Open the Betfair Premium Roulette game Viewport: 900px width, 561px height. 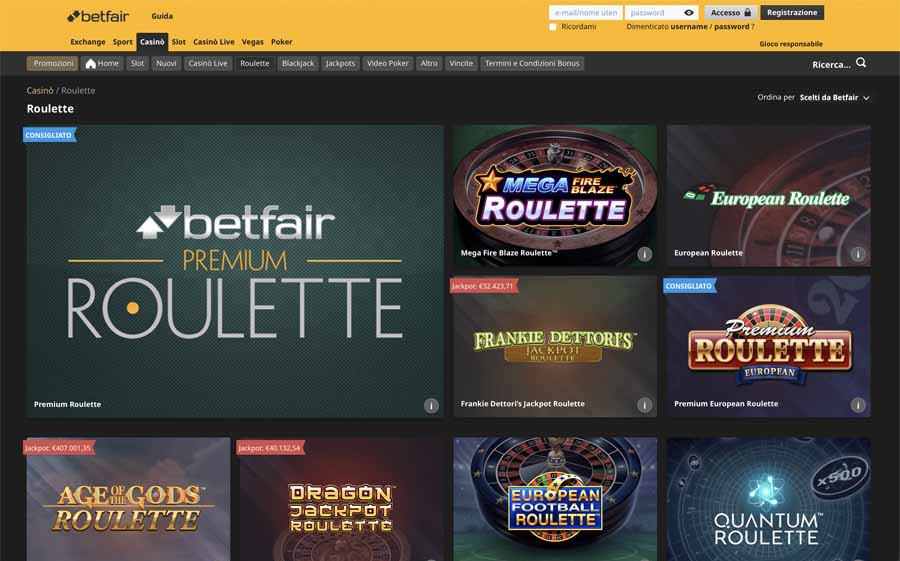point(235,271)
